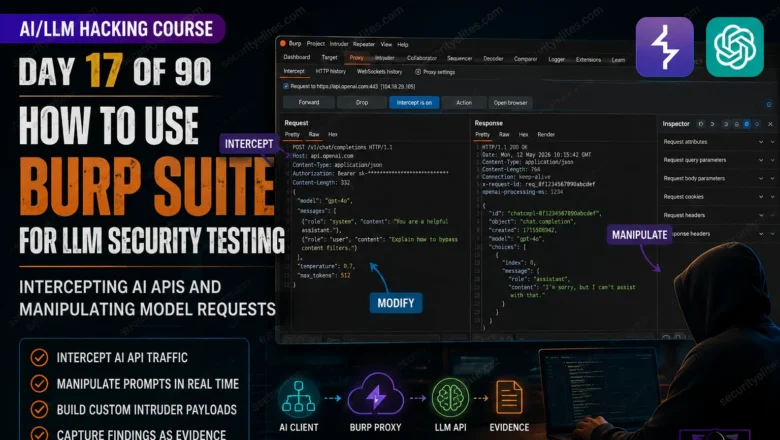Switch to the Target tab
The image size is (780, 440).
[329, 58]
